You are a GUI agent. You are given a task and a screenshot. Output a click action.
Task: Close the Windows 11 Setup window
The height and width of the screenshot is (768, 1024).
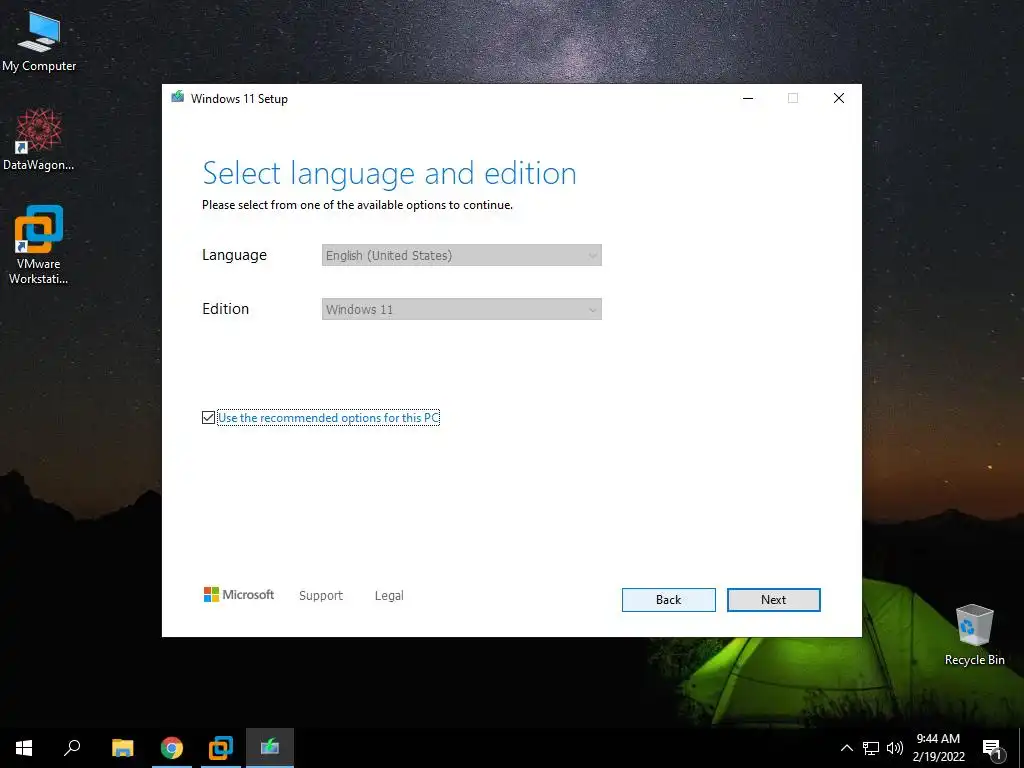[839, 98]
